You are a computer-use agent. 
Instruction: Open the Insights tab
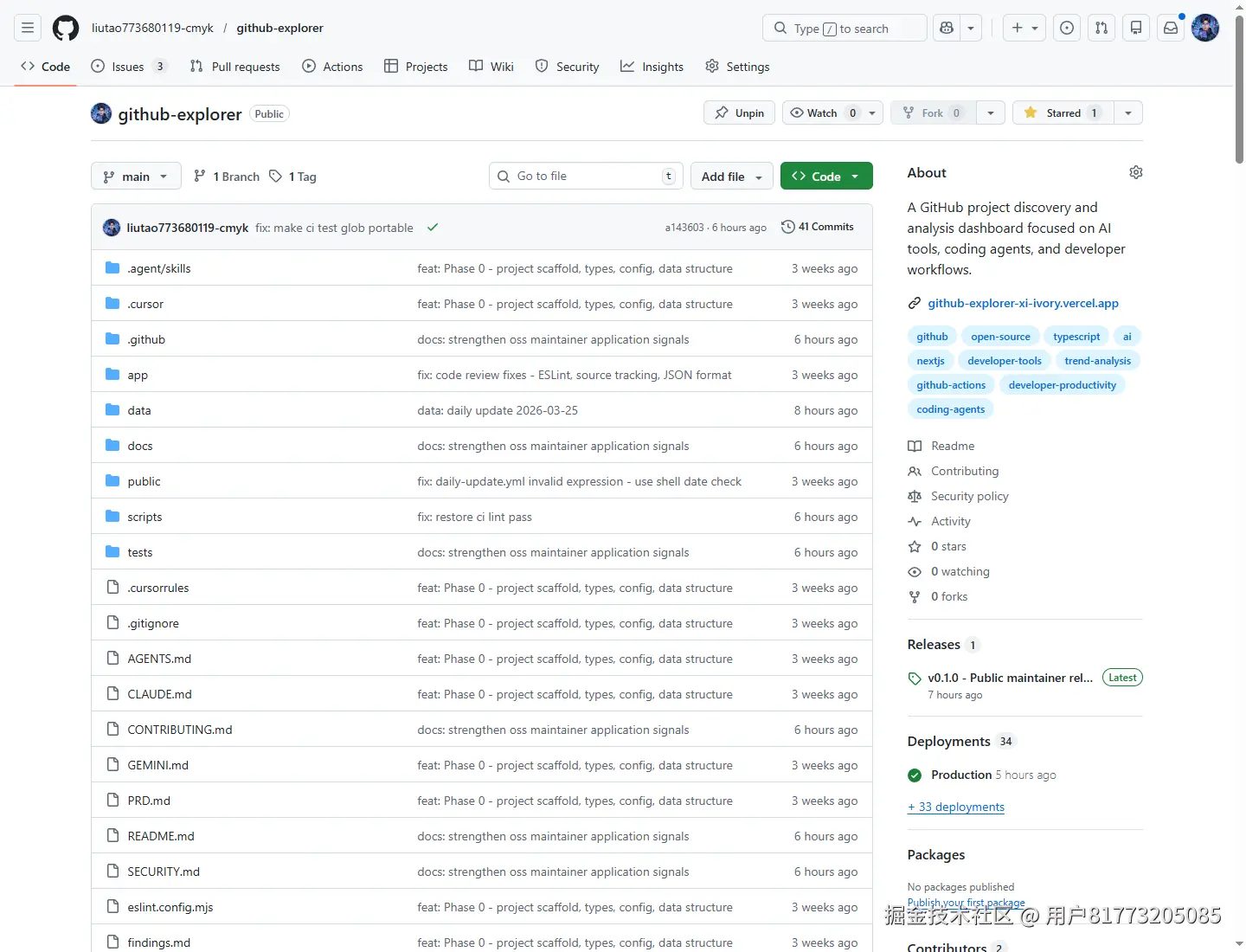[652, 66]
